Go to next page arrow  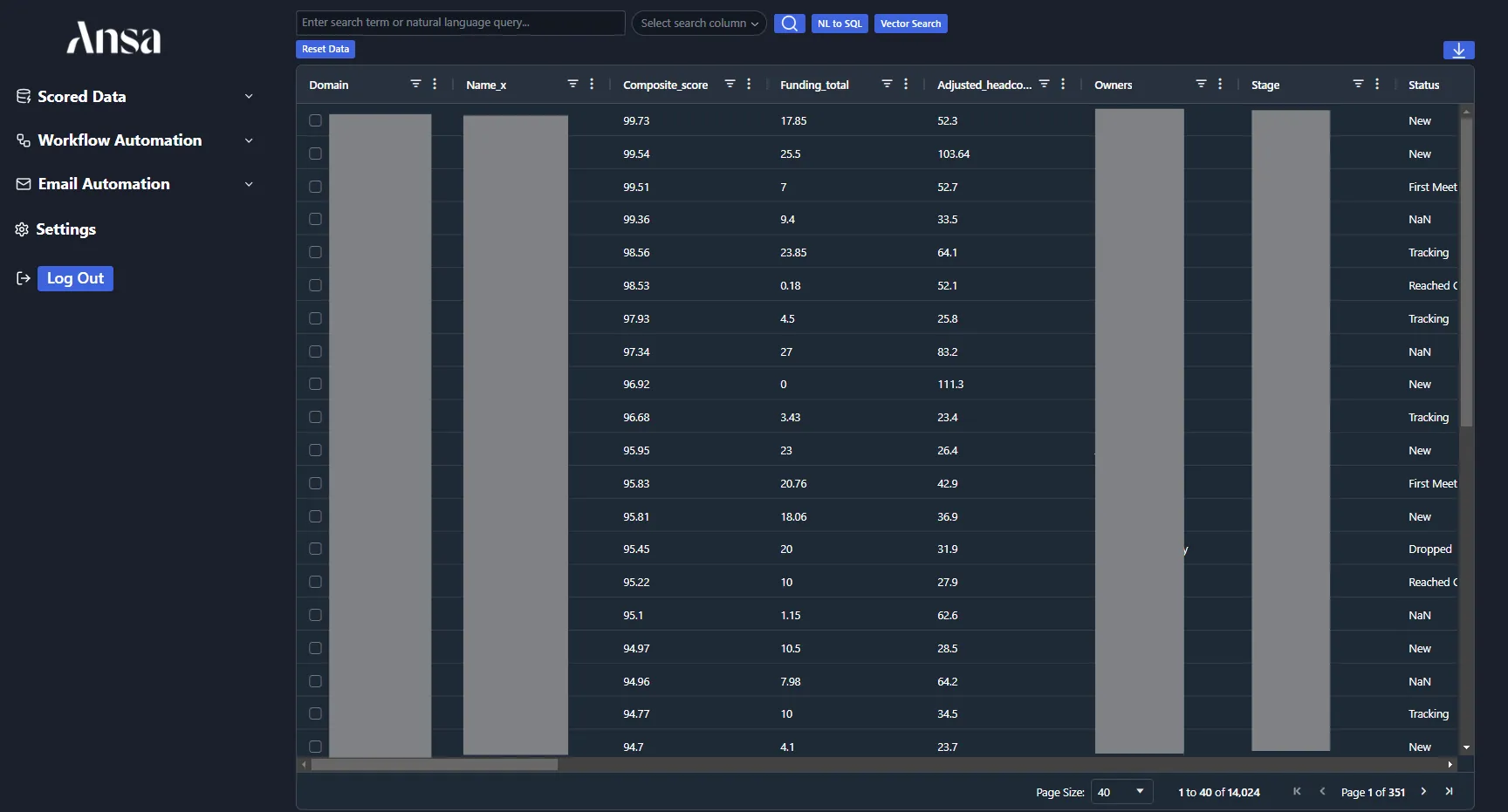1423,791
